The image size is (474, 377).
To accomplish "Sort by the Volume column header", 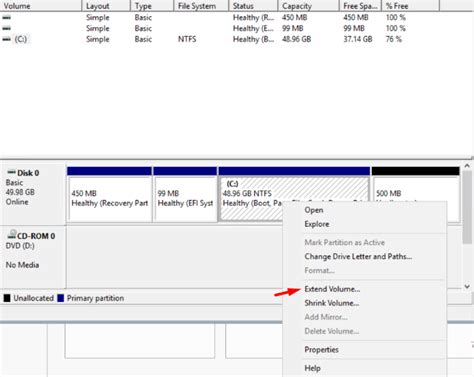I will (x=41, y=6).
